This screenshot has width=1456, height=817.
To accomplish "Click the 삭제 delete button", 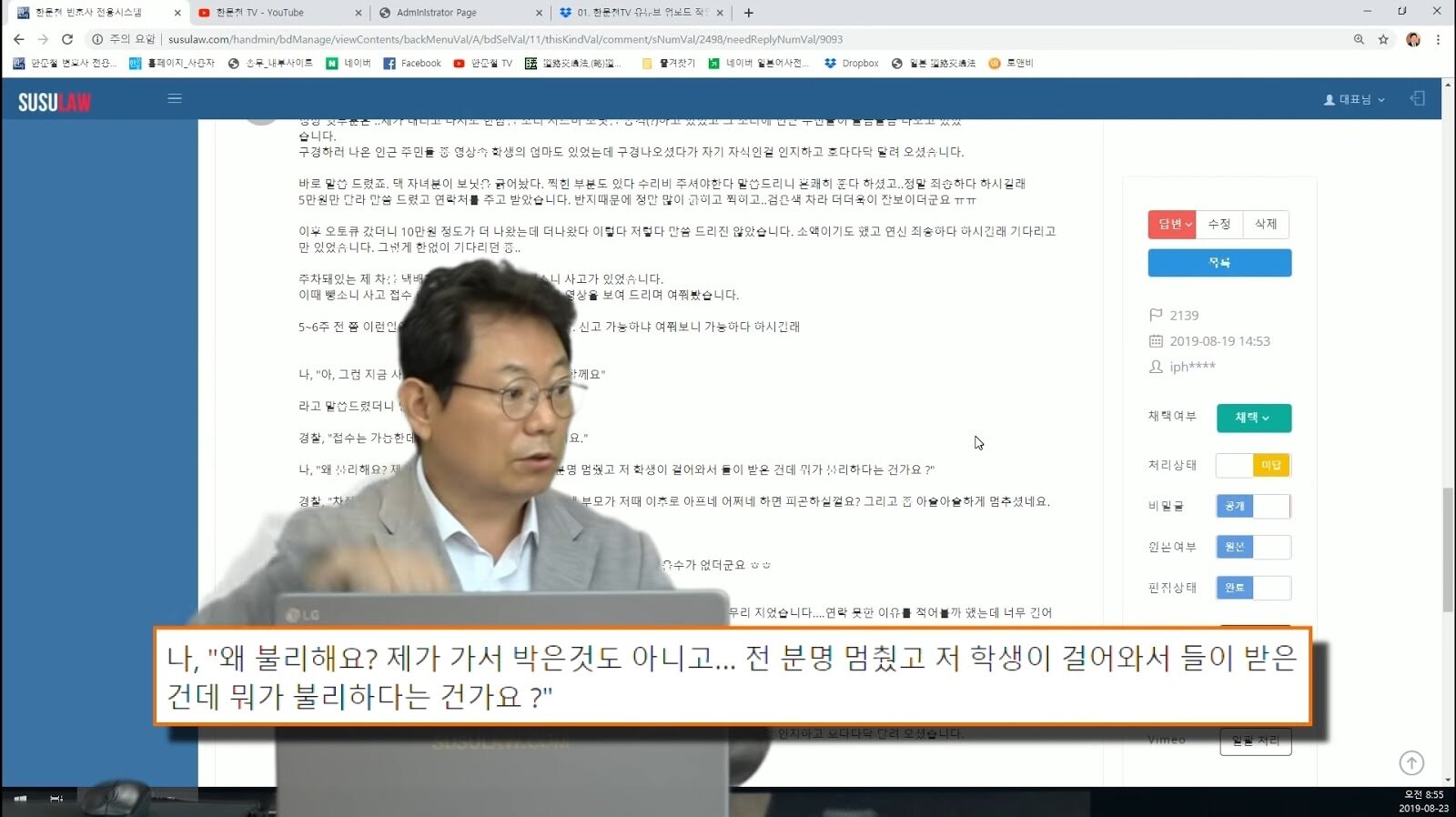I will [x=1266, y=224].
